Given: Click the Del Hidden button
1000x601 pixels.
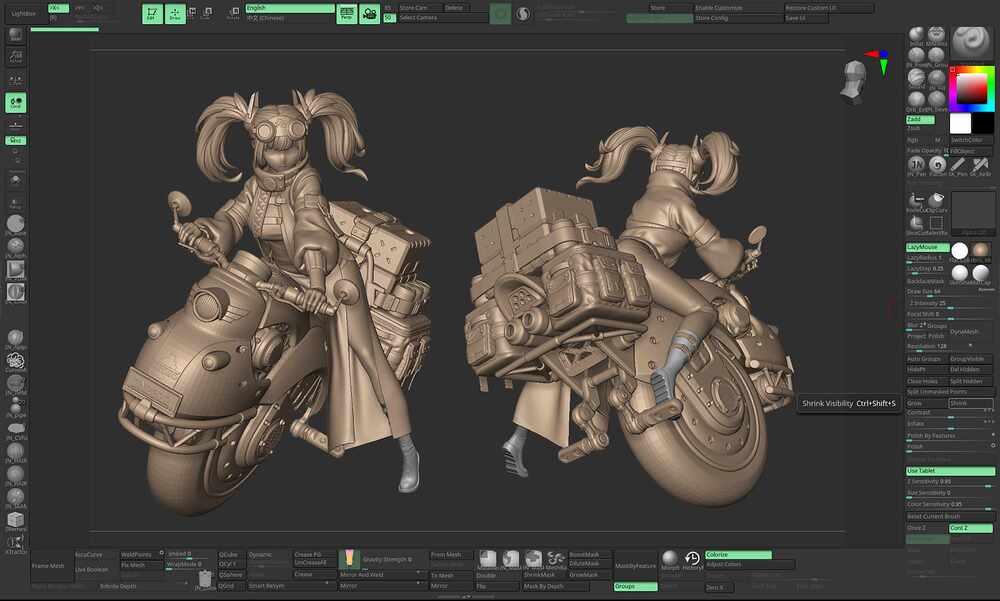Looking at the screenshot, I should click(x=971, y=369).
